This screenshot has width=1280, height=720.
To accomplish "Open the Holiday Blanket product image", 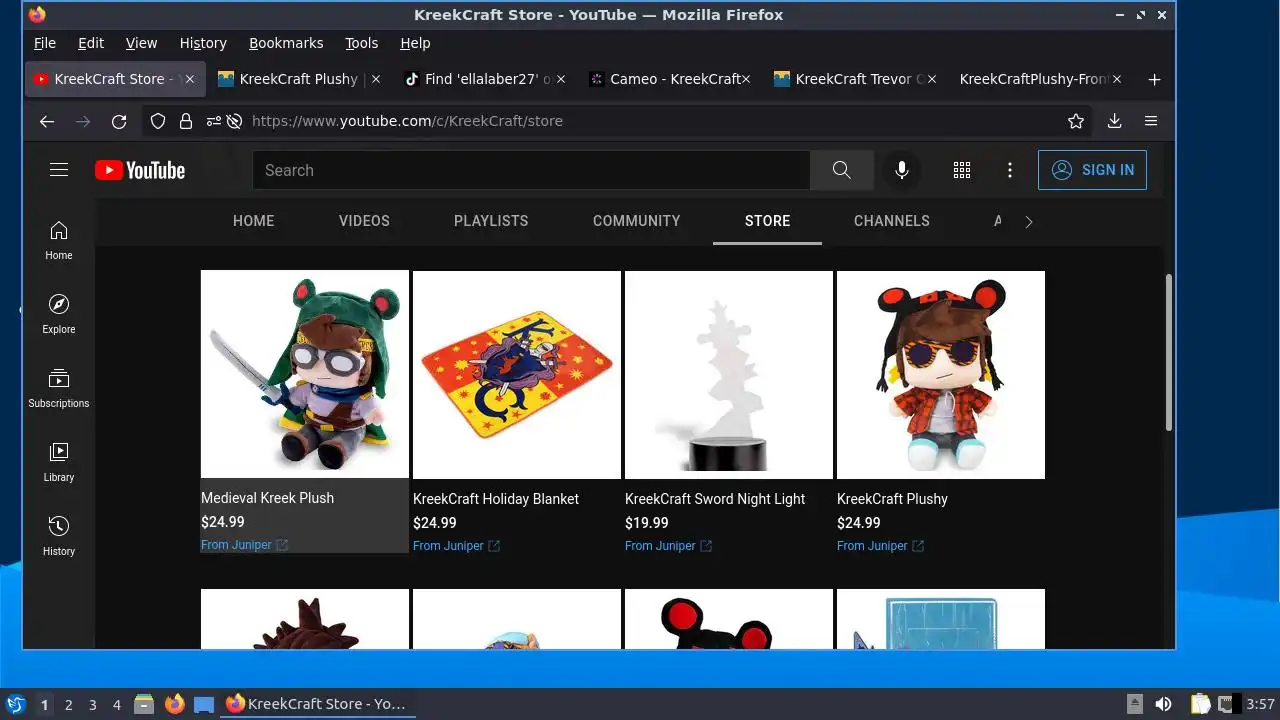I will [517, 375].
